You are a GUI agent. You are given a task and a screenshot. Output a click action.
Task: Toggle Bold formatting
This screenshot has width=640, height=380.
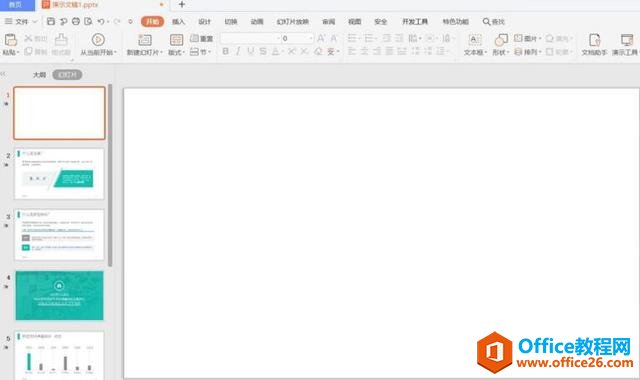226,51
